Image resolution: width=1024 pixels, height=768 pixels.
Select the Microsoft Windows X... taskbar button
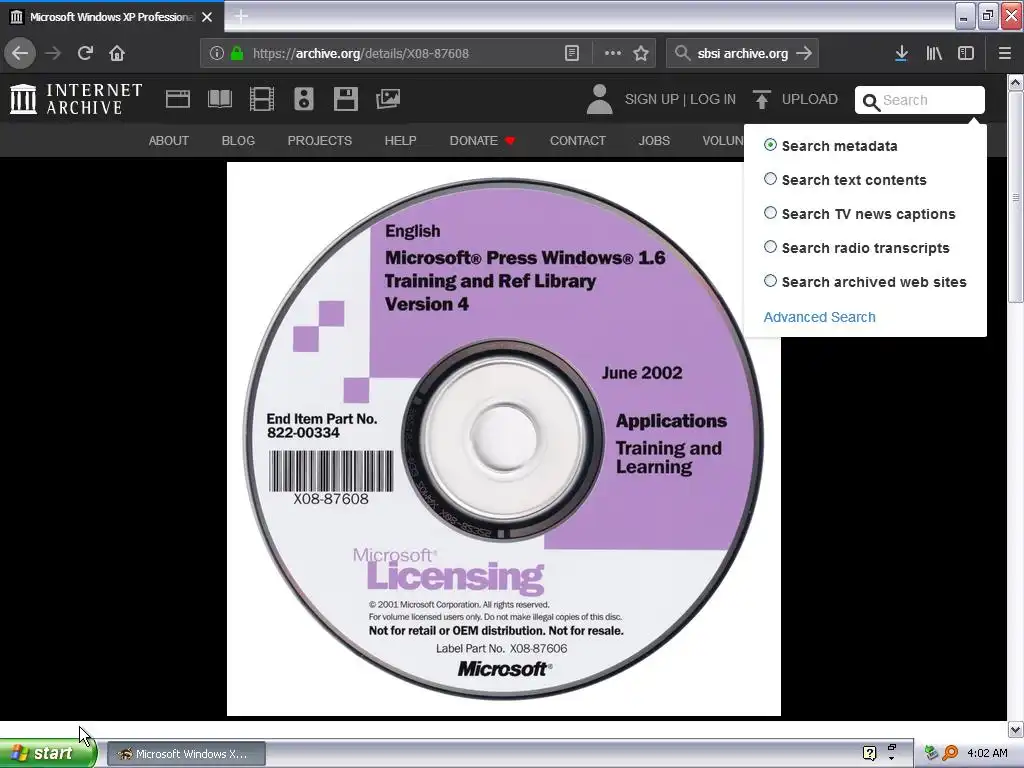186,754
